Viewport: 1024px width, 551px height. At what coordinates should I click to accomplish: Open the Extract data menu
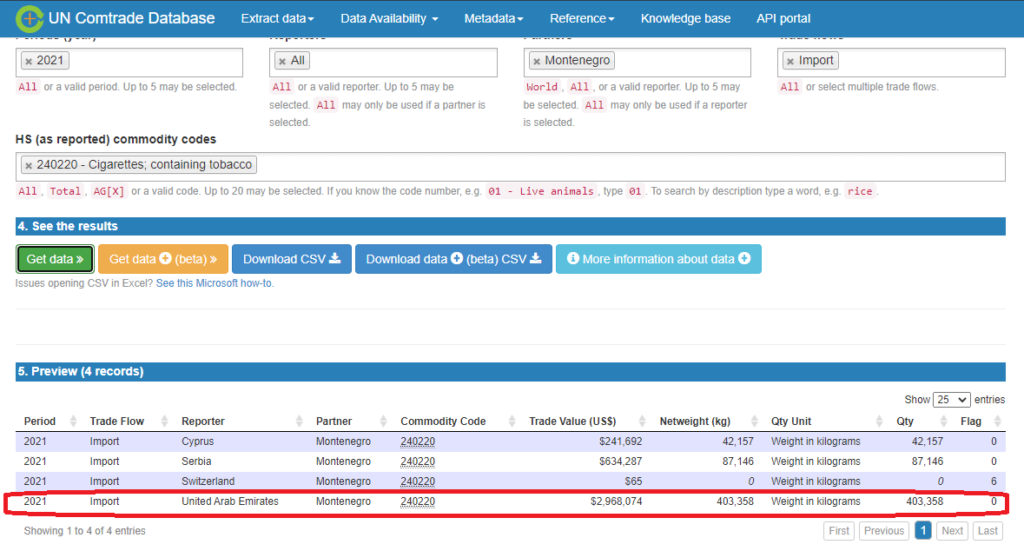click(277, 18)
